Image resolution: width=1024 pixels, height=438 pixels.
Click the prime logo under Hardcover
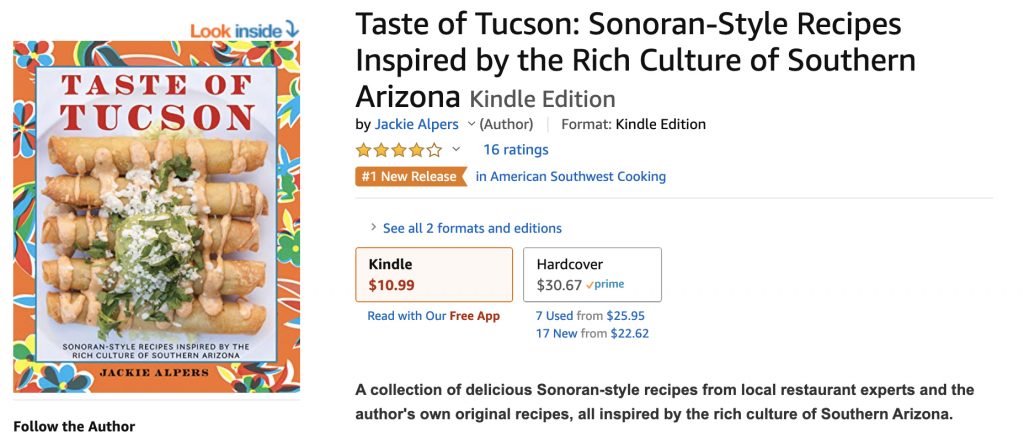click(x=606, y=285)
